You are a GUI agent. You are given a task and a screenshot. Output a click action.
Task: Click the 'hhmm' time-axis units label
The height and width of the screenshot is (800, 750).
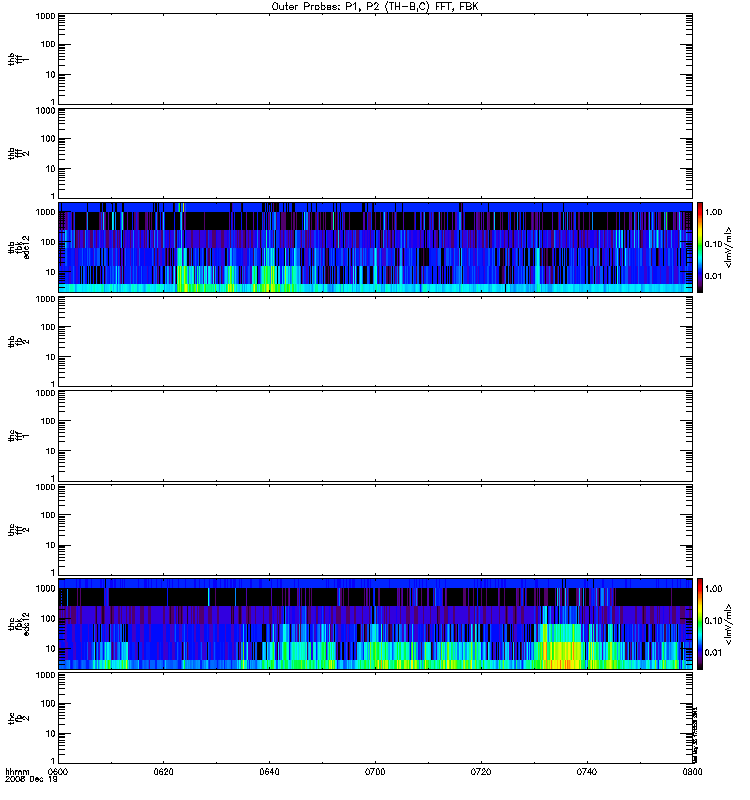(17, 771)
